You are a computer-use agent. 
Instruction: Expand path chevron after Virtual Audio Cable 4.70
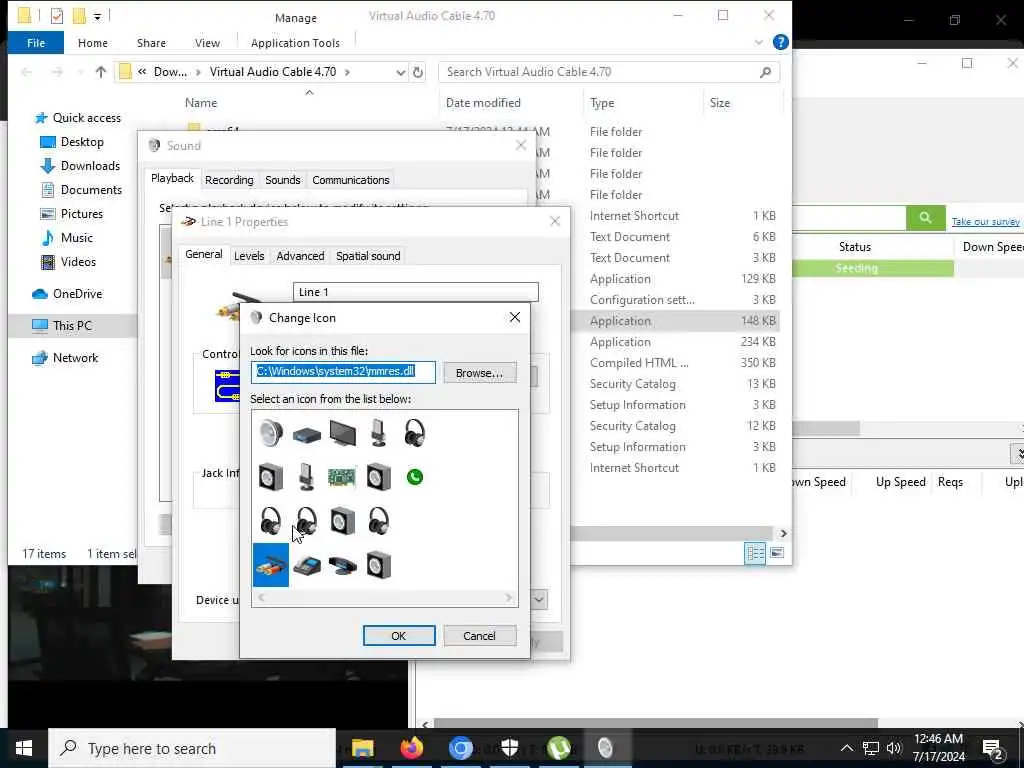pos(347,72)
